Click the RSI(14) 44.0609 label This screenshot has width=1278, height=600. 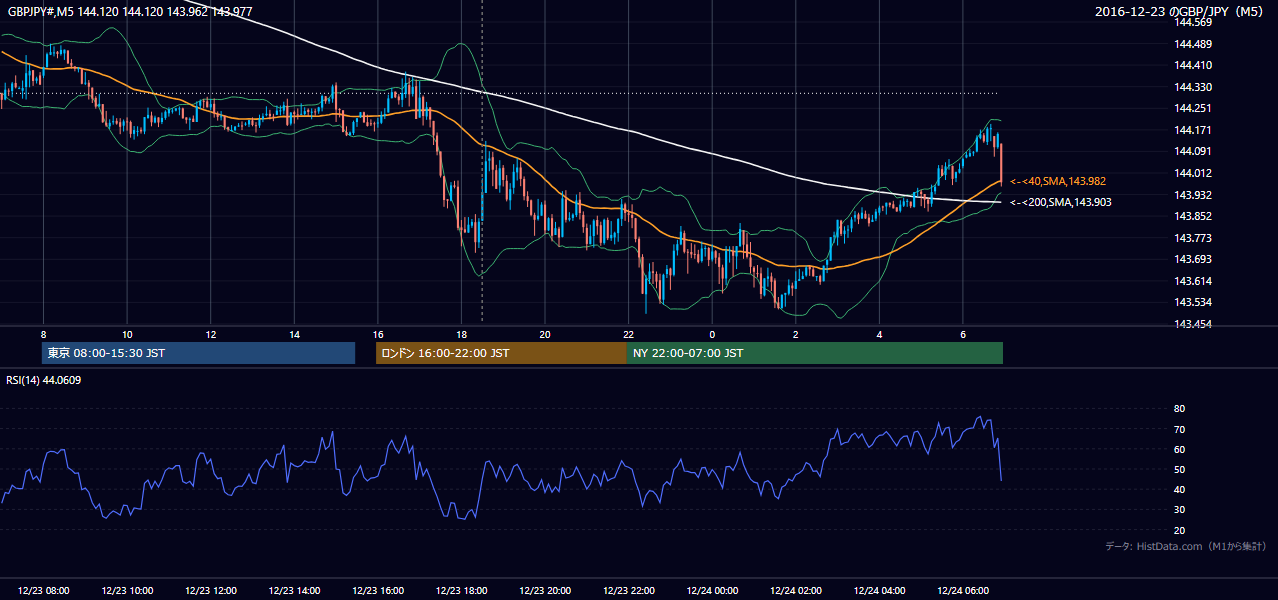44,380
